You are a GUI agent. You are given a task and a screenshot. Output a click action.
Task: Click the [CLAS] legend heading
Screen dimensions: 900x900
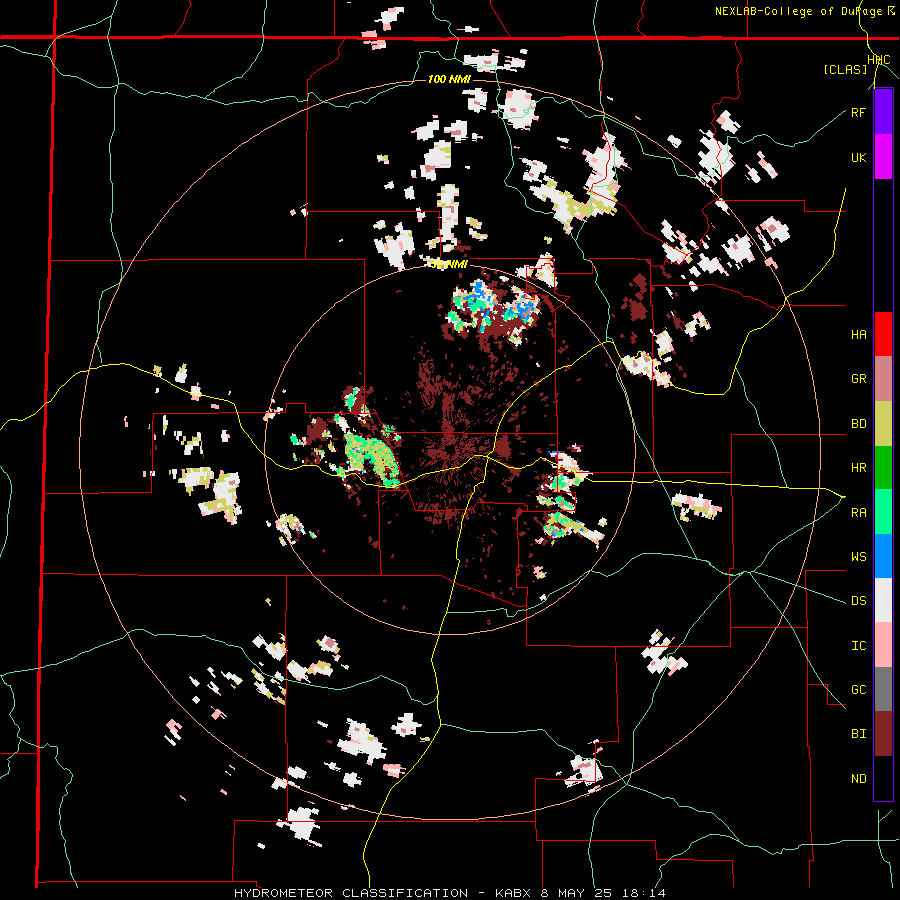(845, 69)
